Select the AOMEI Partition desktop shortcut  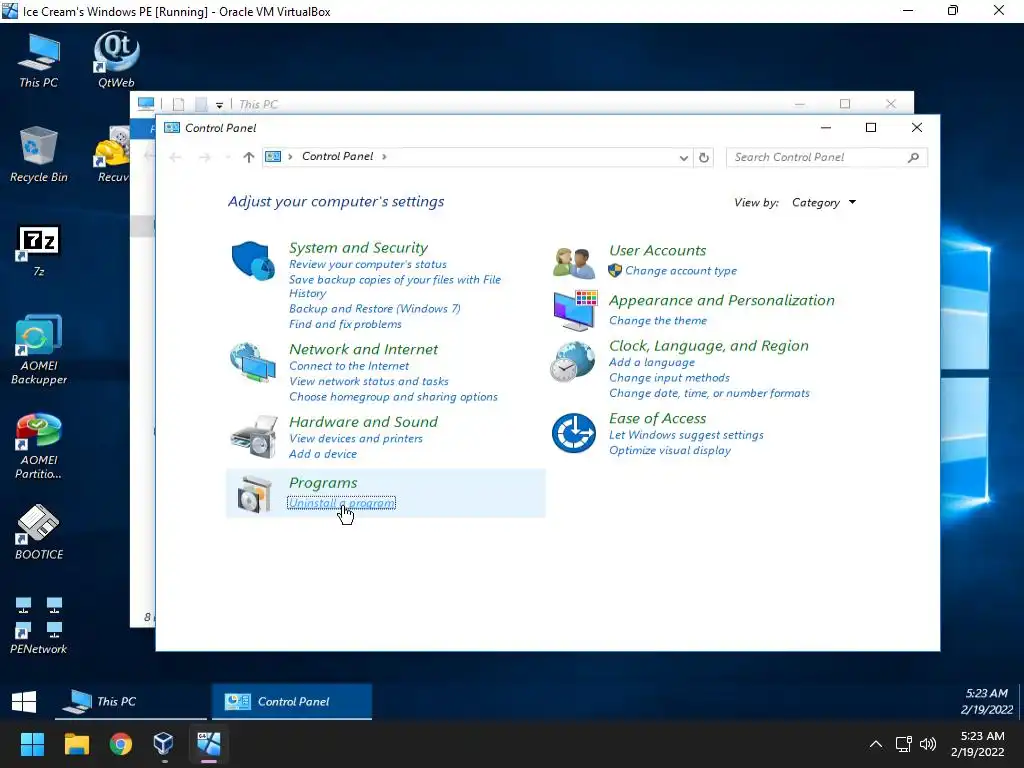tap(39, 446)
